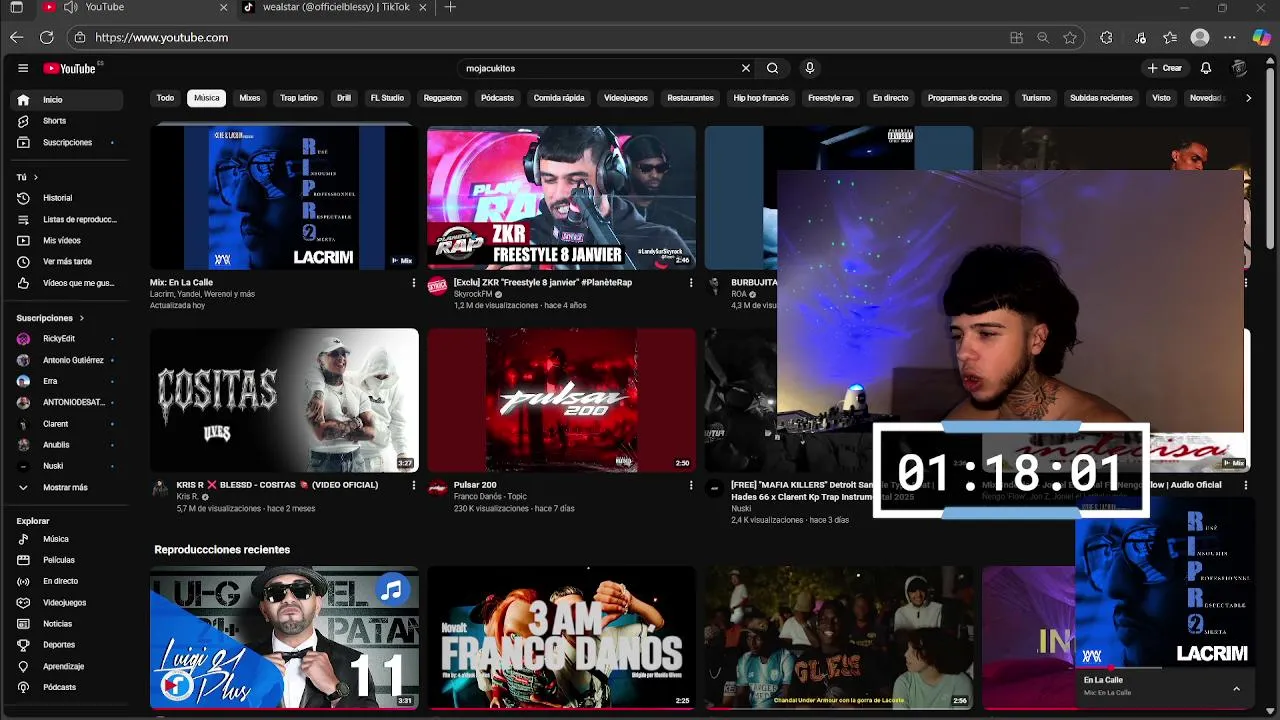Open Ver más tarde
The image size is (1280, 720).
coord(67,262)
